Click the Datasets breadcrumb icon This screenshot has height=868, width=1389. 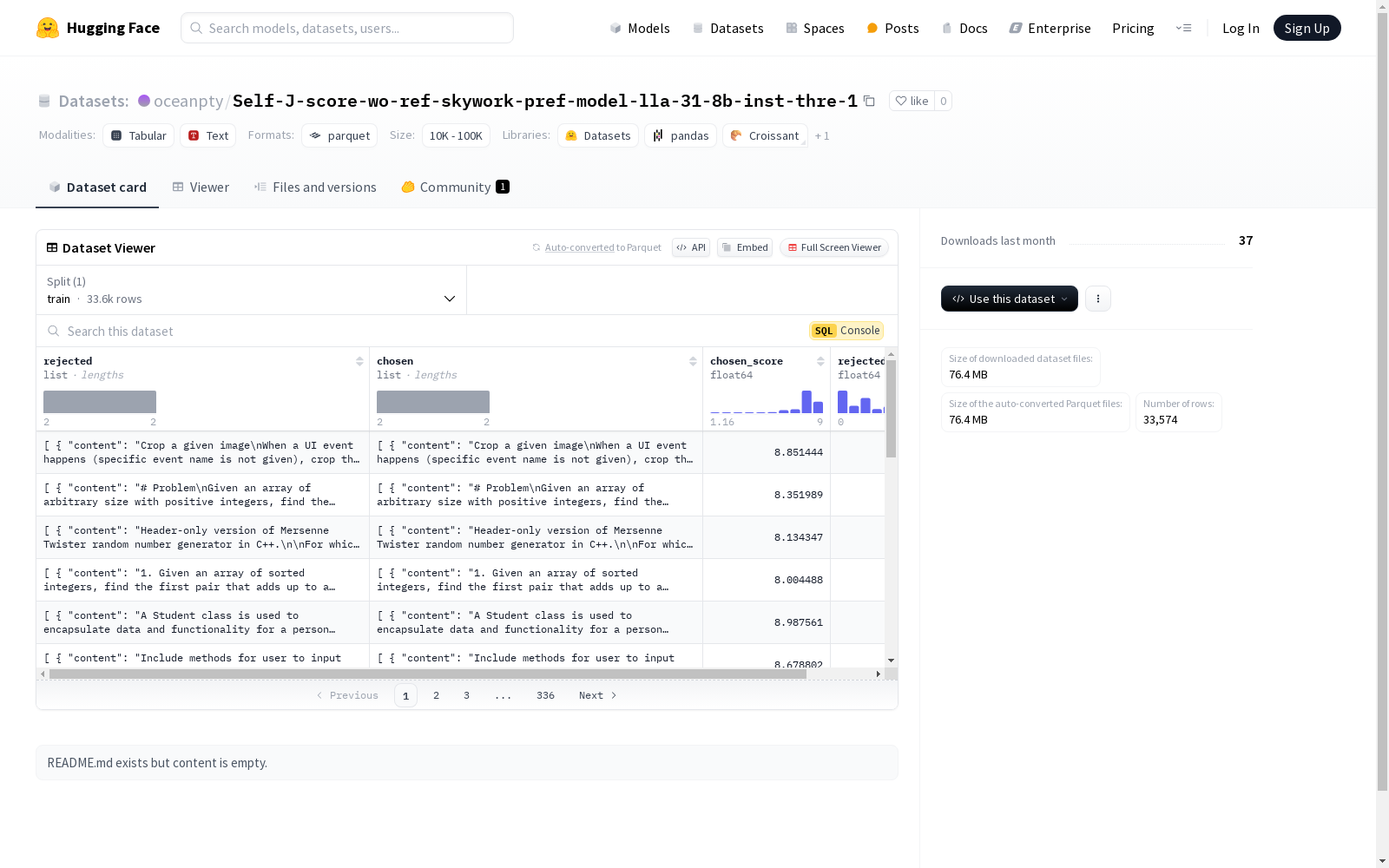coord(44,101)
